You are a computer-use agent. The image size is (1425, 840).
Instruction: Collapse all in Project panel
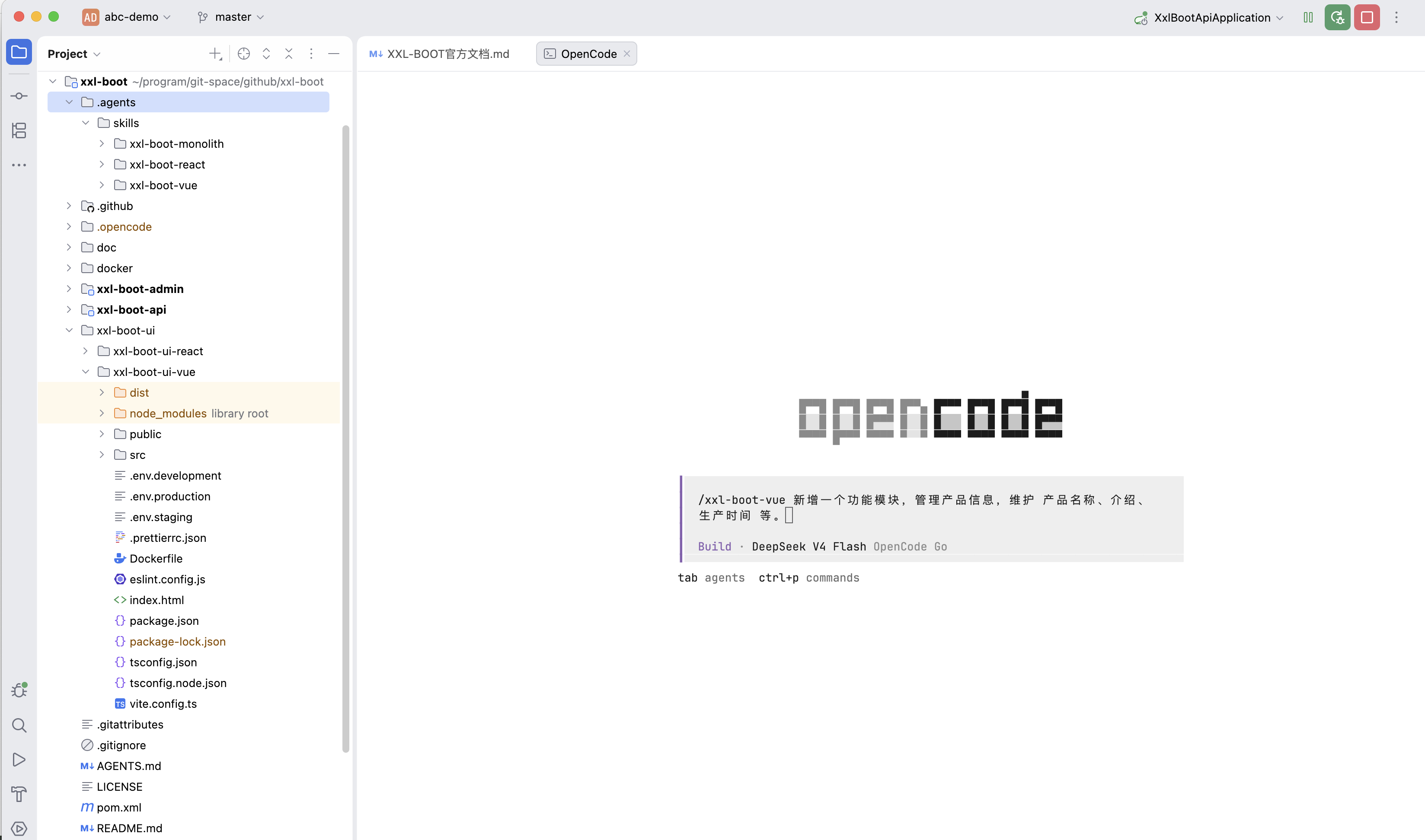click(289, 54)
